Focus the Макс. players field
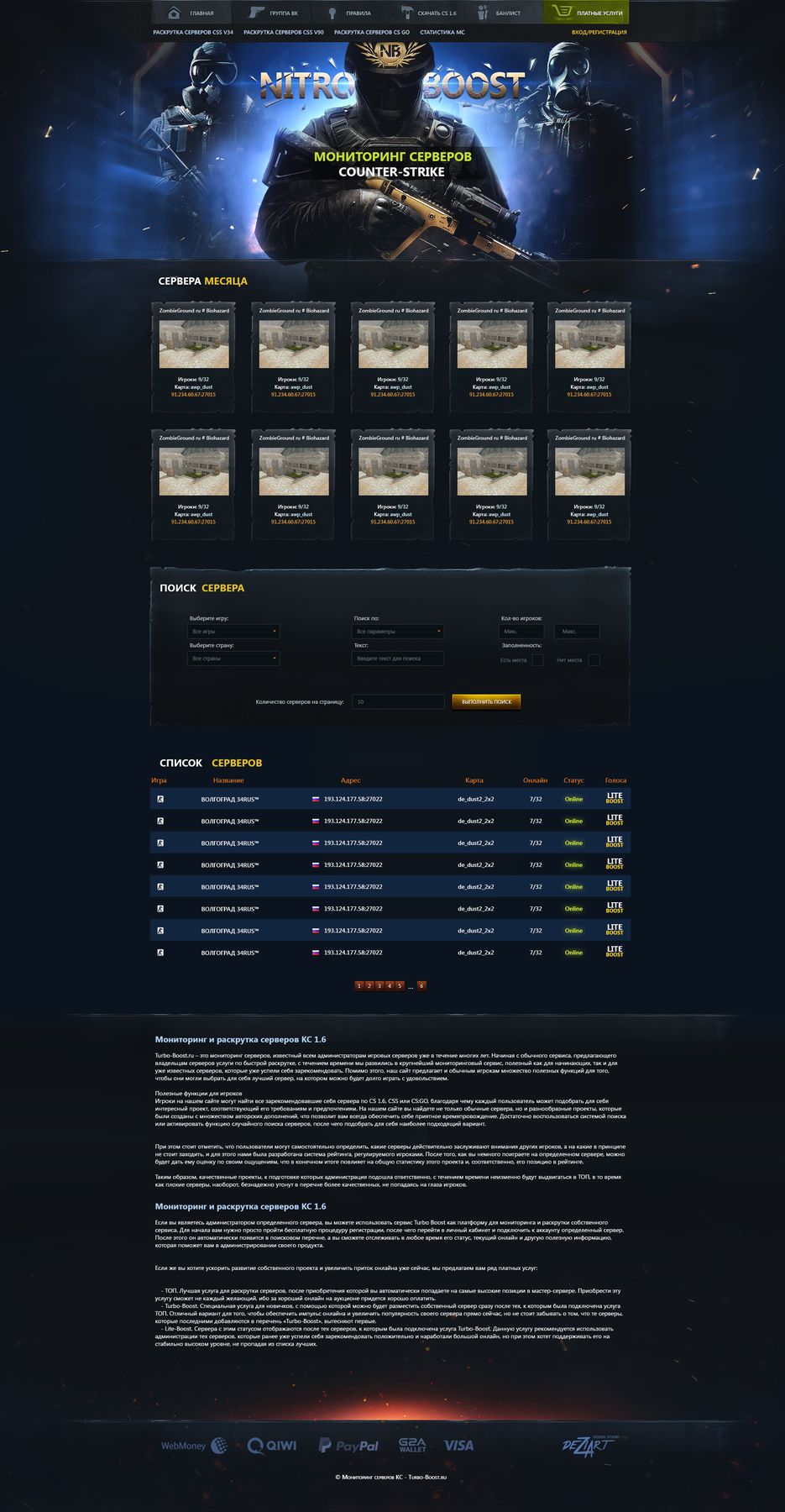785x1512 pixels. pyautogui.click(x=577, y=631)
